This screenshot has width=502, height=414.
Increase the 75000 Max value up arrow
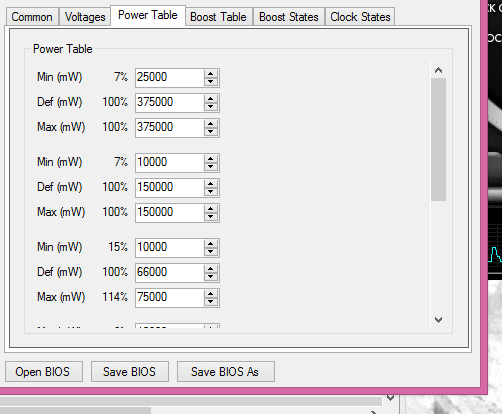pyautogui.click(x=211, y=294)
